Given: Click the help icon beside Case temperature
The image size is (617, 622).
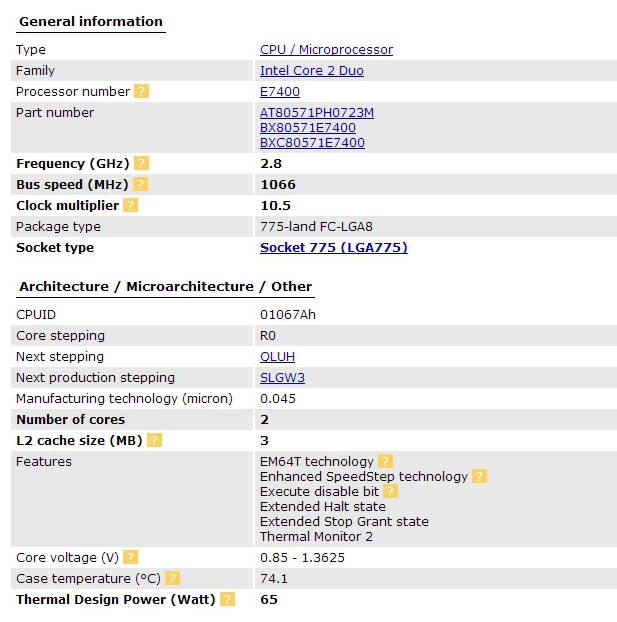Looking at the screenshot, I should pos(173,578).
